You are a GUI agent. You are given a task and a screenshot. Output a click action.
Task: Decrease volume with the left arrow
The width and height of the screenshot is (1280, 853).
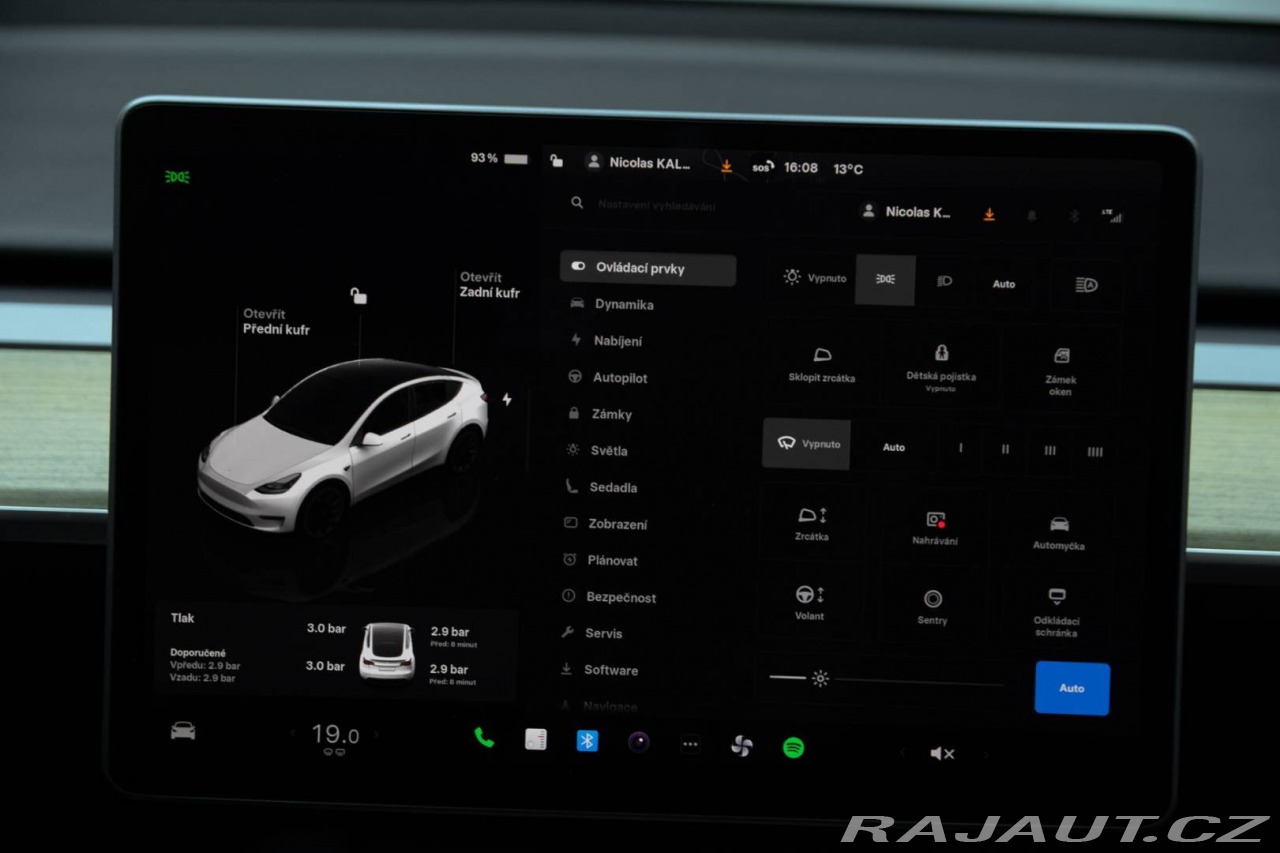pos(902,753)
